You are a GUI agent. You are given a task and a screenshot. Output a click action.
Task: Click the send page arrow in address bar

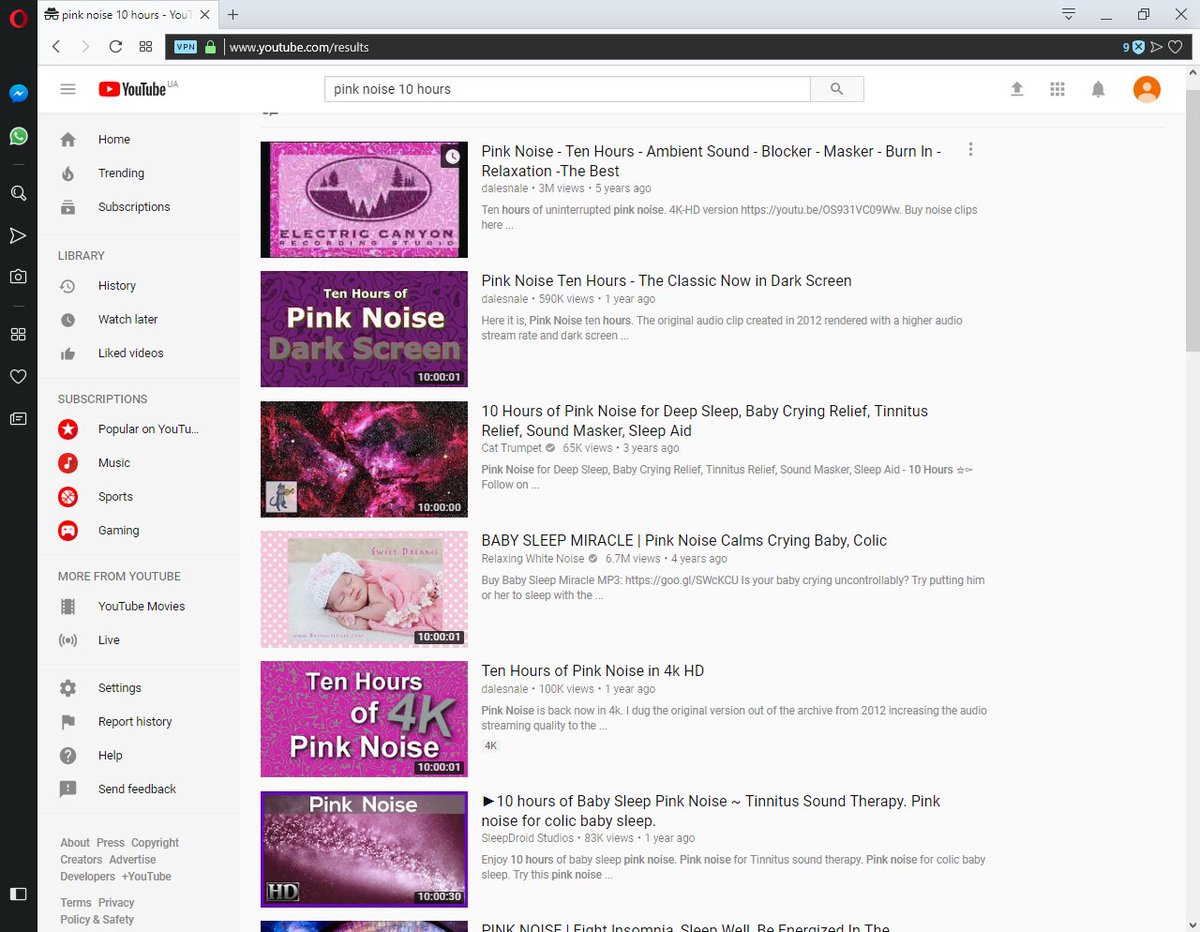pos(1156,47)
